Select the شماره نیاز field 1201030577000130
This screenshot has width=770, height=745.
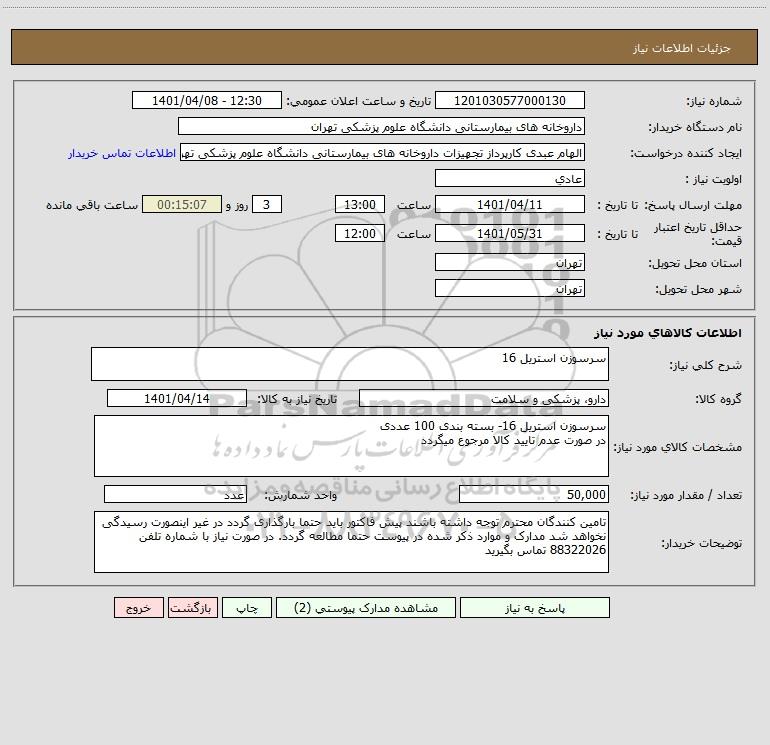tap(510, 101)
